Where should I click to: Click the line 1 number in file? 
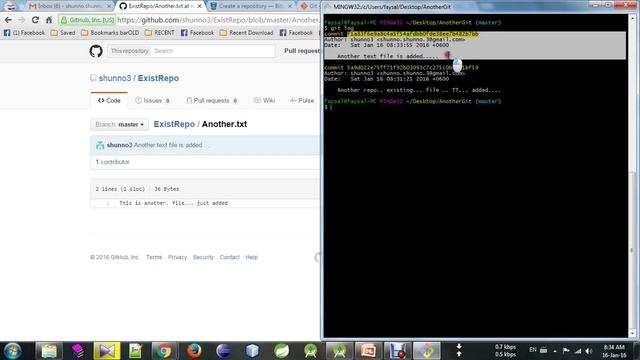point(108,203)
